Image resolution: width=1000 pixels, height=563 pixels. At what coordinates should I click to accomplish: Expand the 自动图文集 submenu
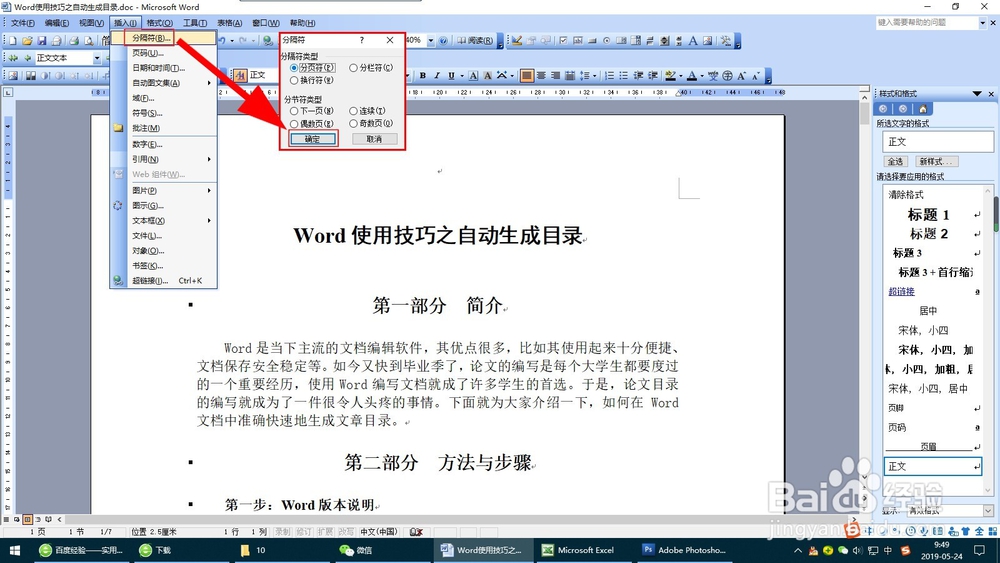click(209, 83)
